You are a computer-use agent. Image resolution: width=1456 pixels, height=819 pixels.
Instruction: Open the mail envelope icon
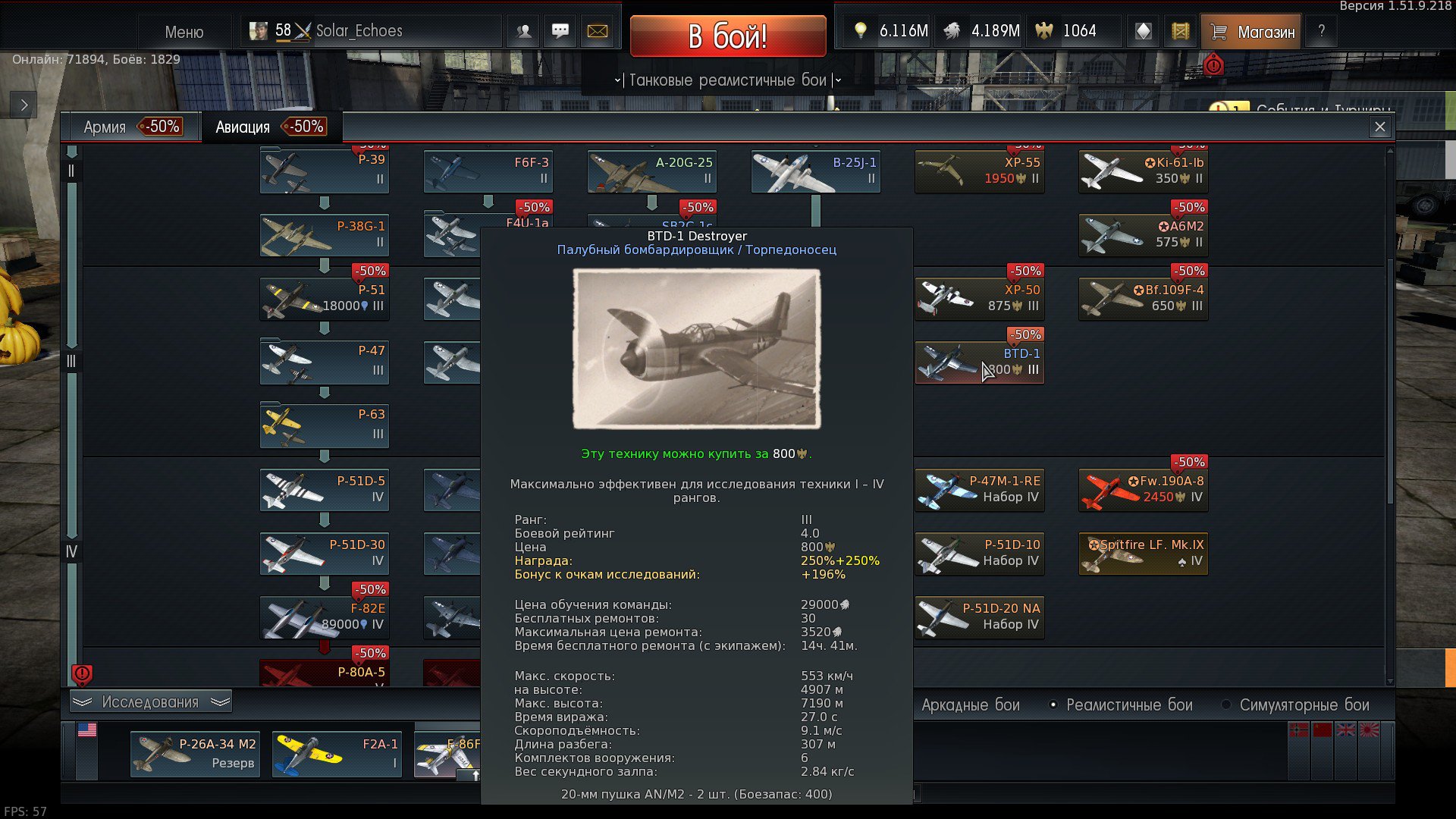(x=598, y=31)
